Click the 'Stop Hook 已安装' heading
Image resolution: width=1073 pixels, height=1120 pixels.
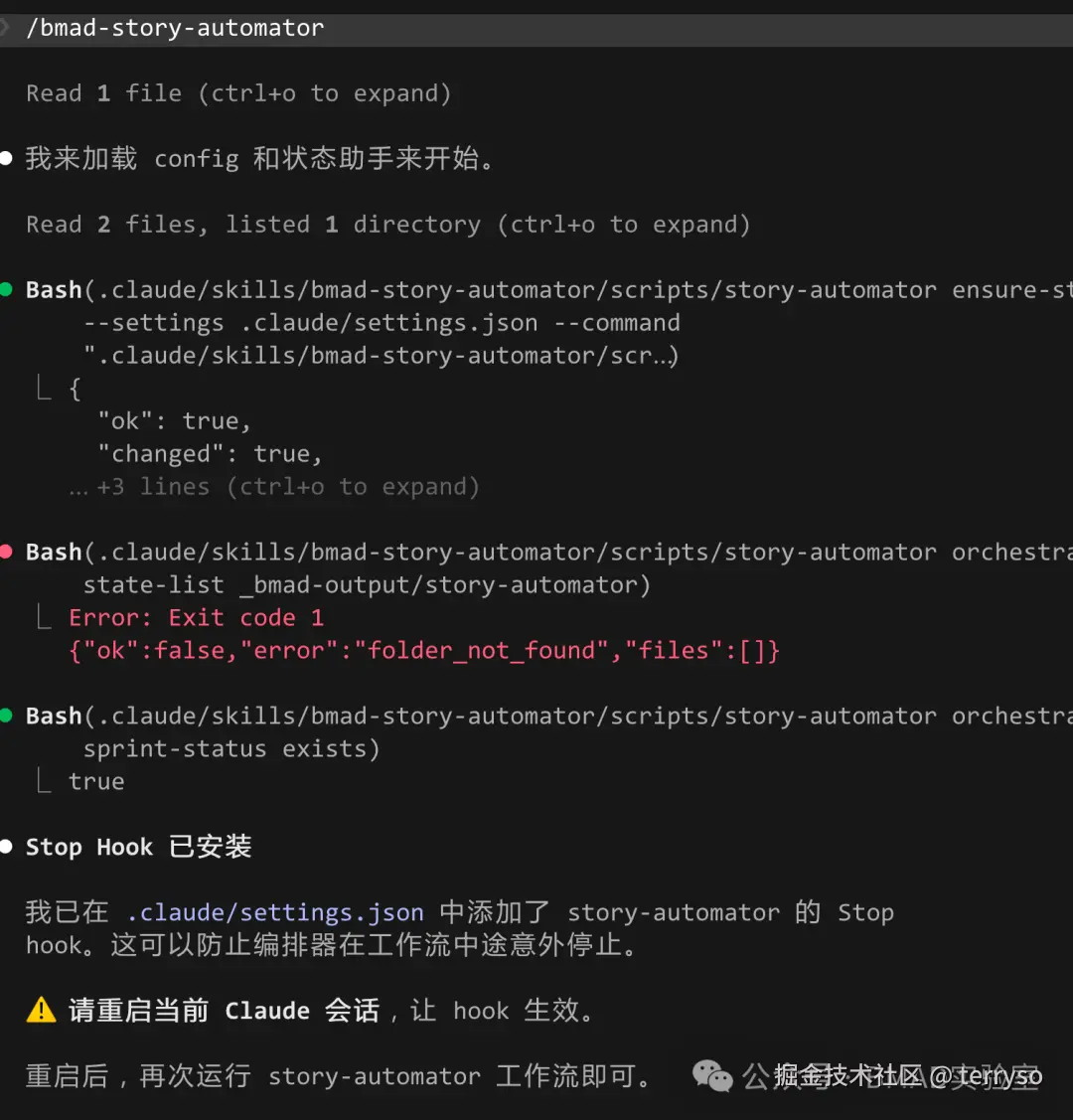pyautogui.click(x=138, y=847)
